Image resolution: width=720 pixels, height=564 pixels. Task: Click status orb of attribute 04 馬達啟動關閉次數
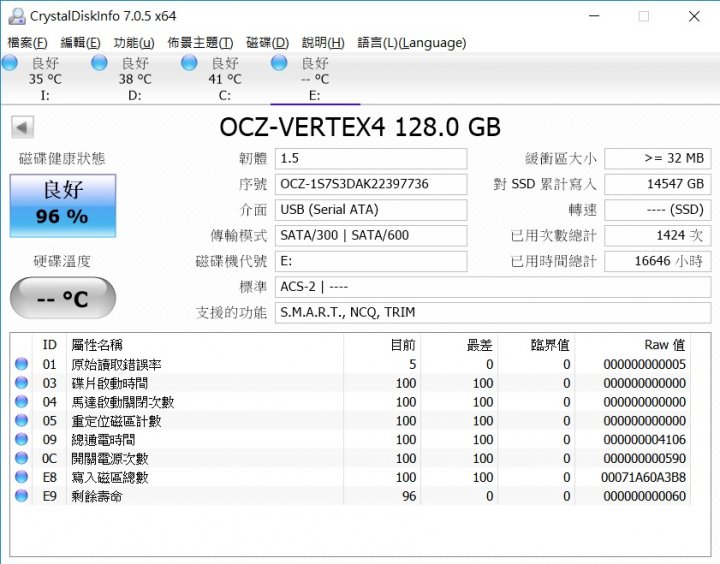tap(22, 401)
